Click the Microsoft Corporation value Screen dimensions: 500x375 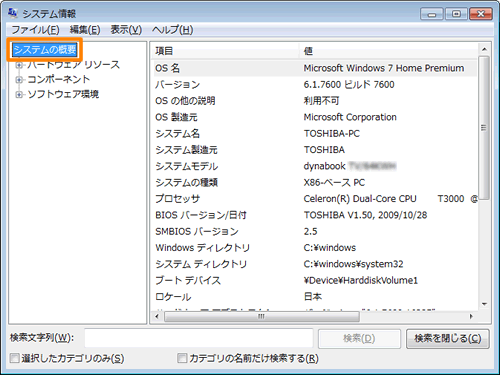point(350,117)
